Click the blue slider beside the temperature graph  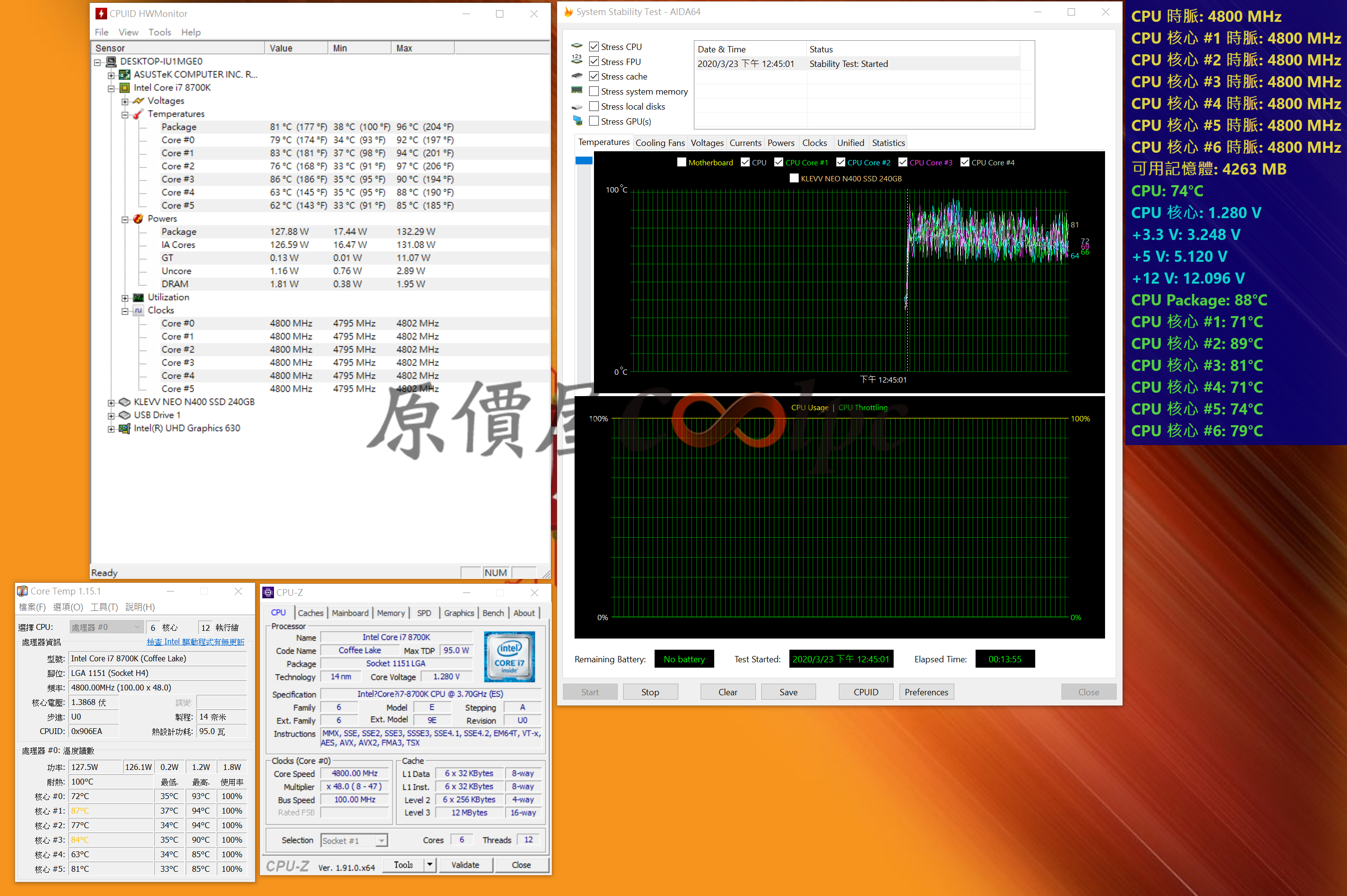pyautogui.click(x=583, y=160)
